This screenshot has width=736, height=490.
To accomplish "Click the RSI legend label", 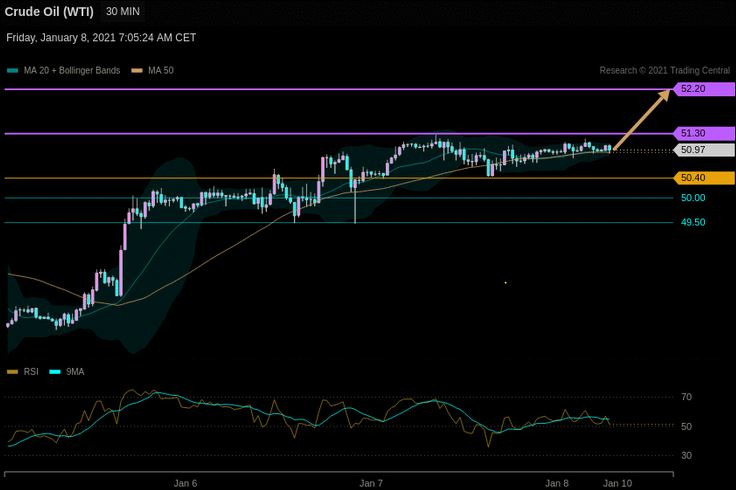I will 31,372.
